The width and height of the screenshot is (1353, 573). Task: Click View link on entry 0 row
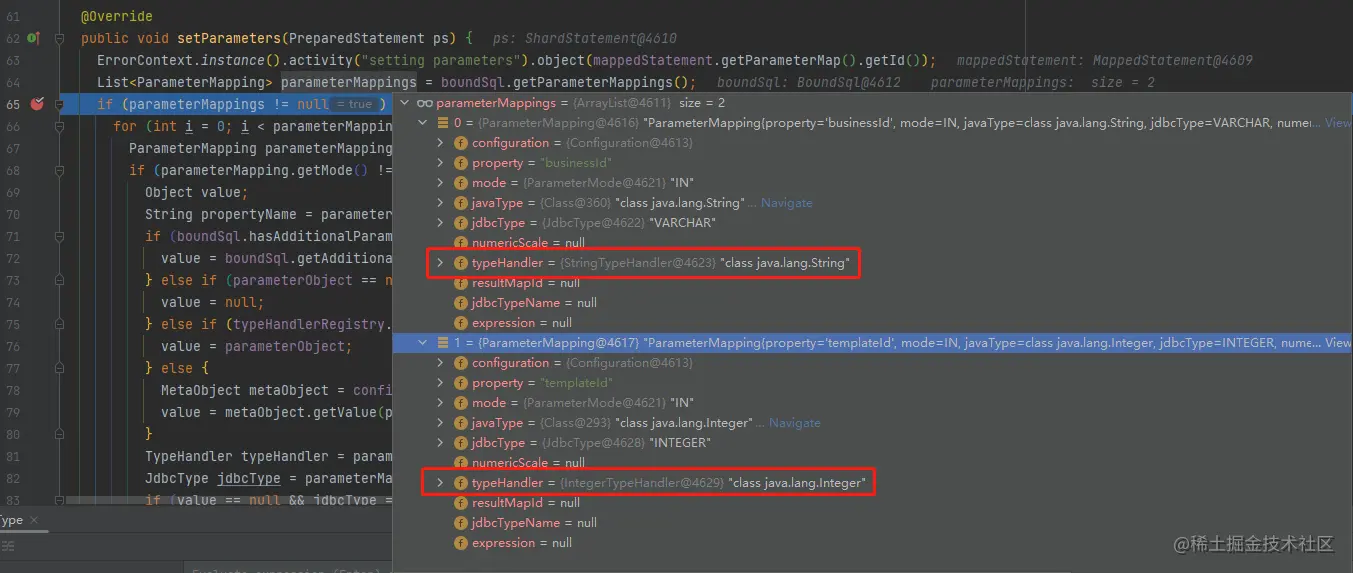point(1338,123)
